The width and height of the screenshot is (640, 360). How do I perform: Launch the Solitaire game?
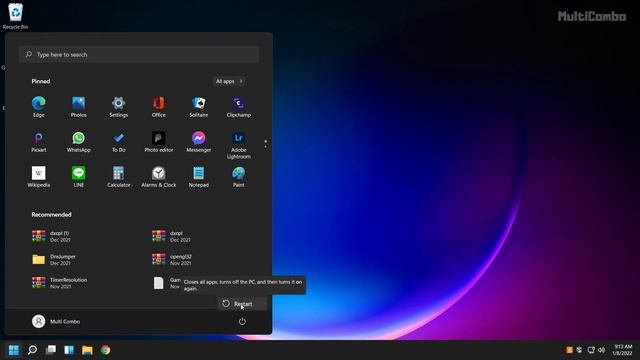click(199, 107)
